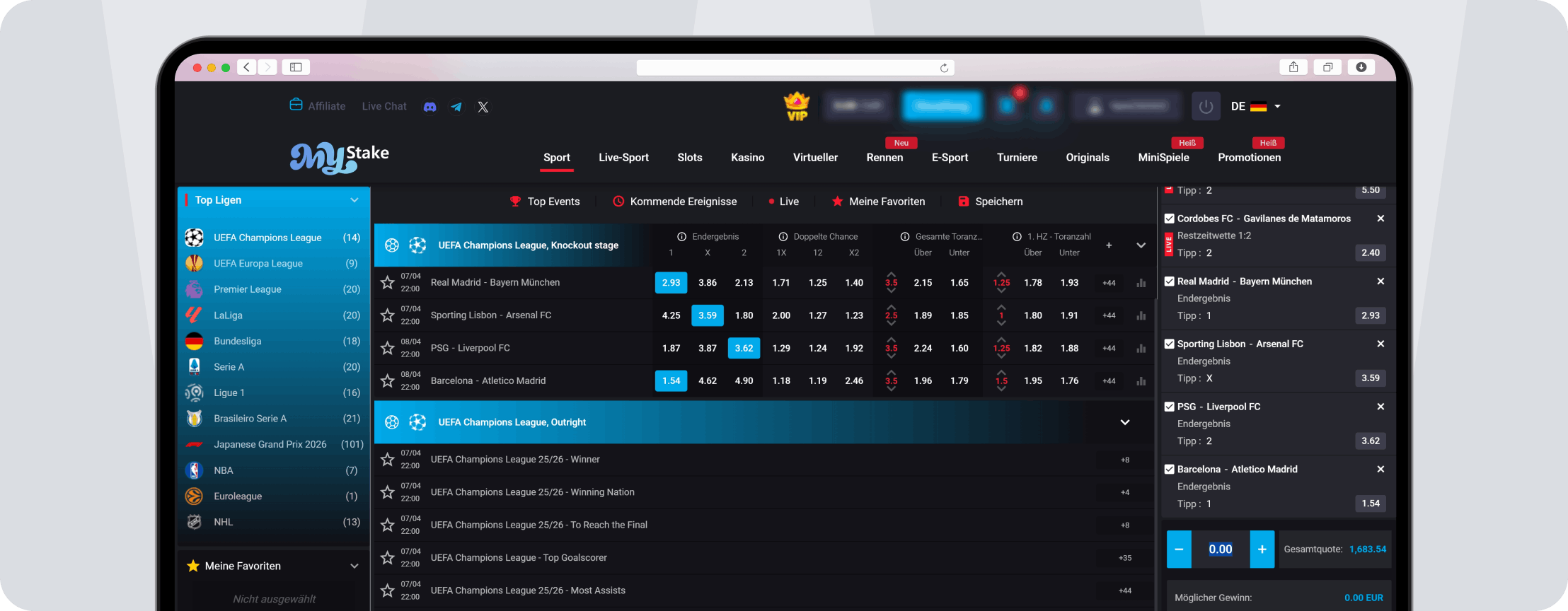This screenshot has width=1568, height=611.
Task: Open the Slots tab
Action: click(x=690, y=158)
